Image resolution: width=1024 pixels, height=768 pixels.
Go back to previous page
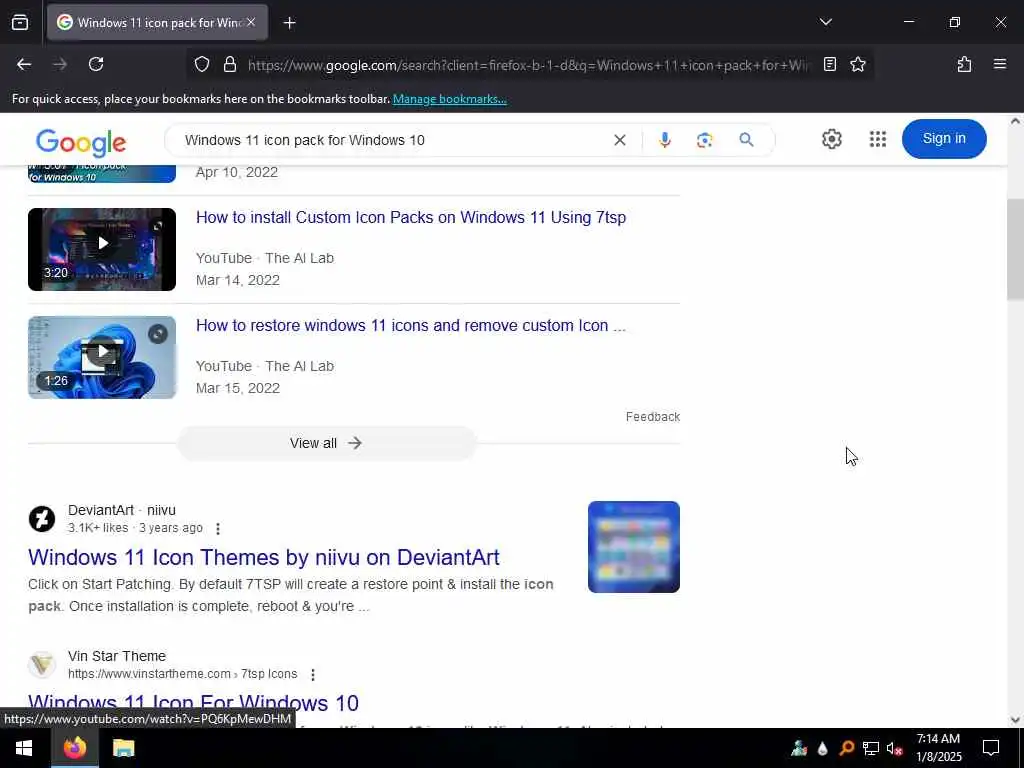pyautogui.click(x=24, y=64)
